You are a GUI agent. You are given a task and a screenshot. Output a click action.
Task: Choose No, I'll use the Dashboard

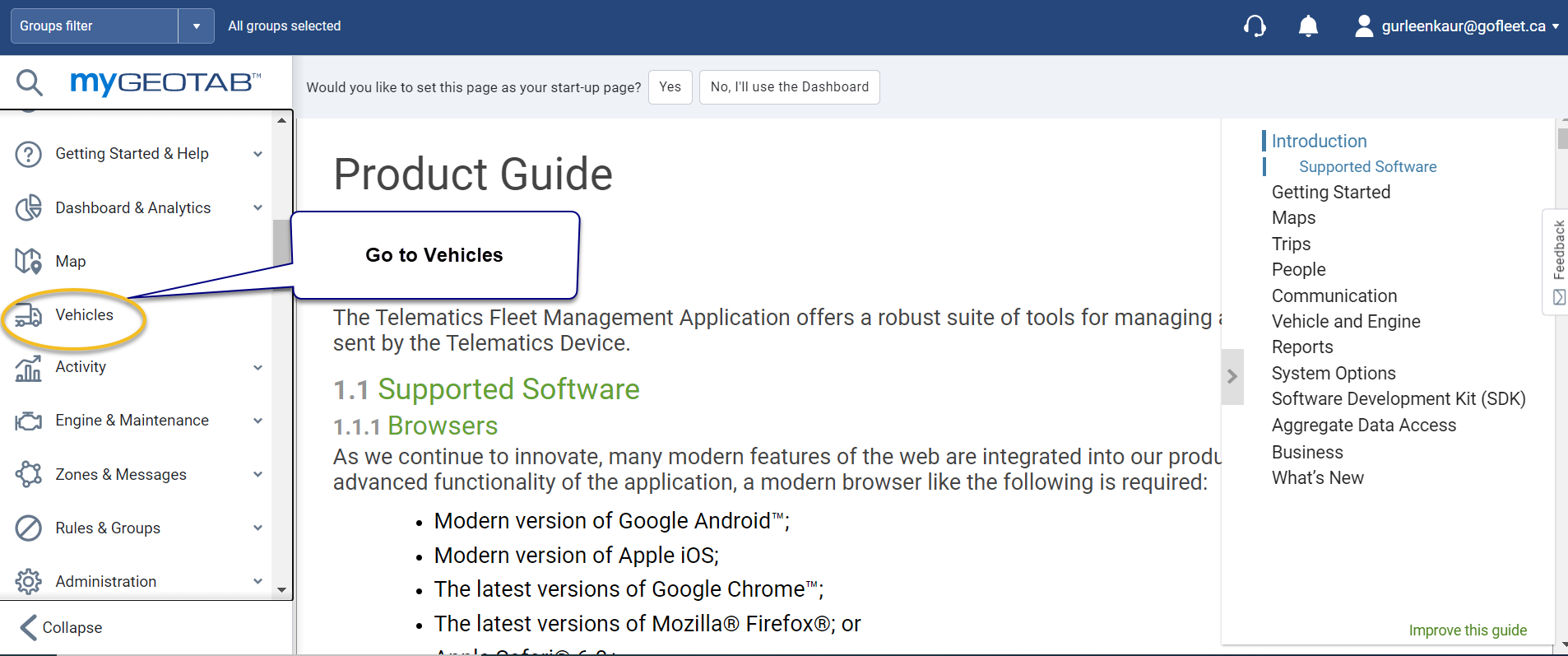coord(789,87)
